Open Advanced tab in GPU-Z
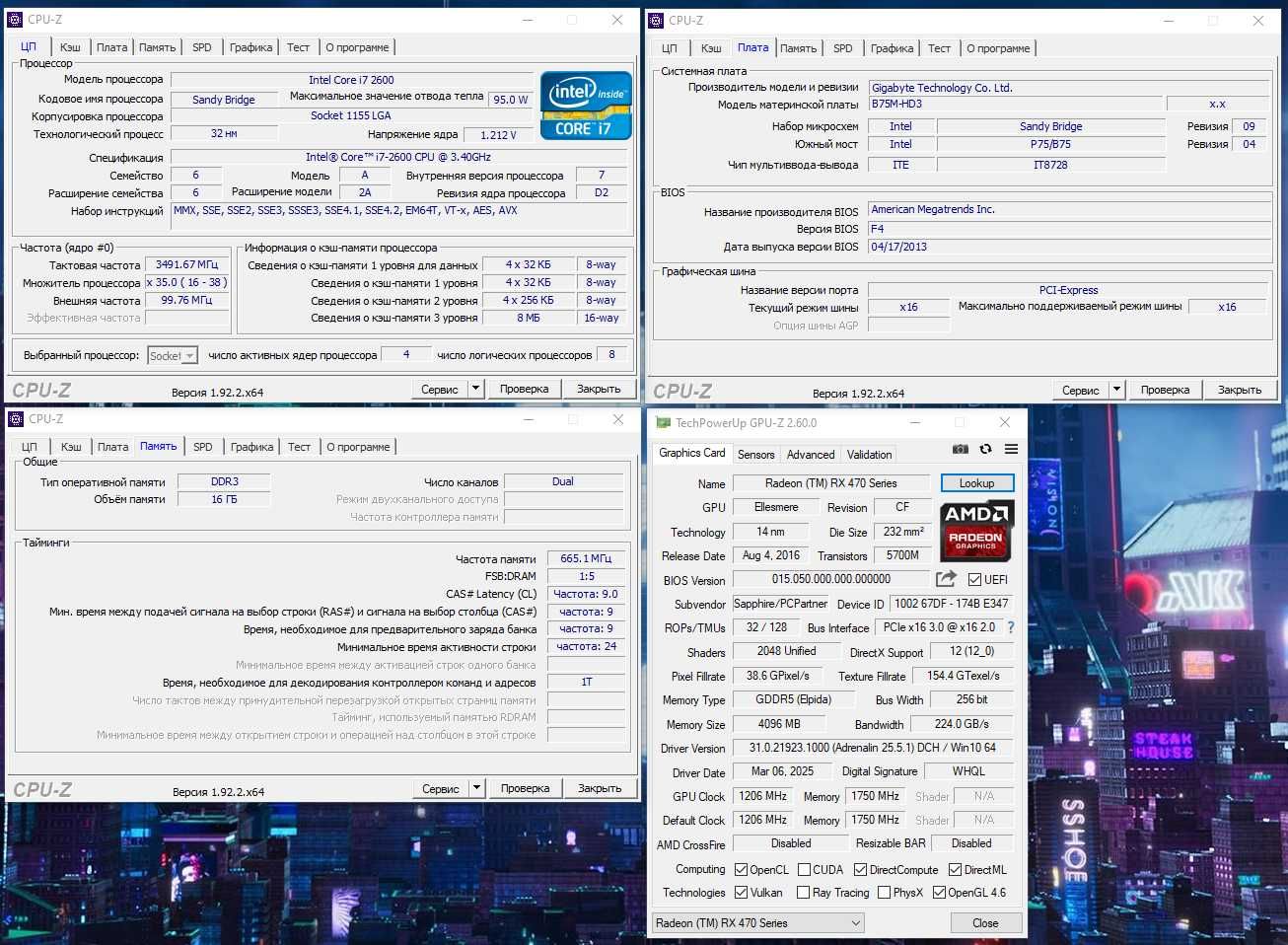The height and width of the screenshot is (945, 1288). [811, 455]
